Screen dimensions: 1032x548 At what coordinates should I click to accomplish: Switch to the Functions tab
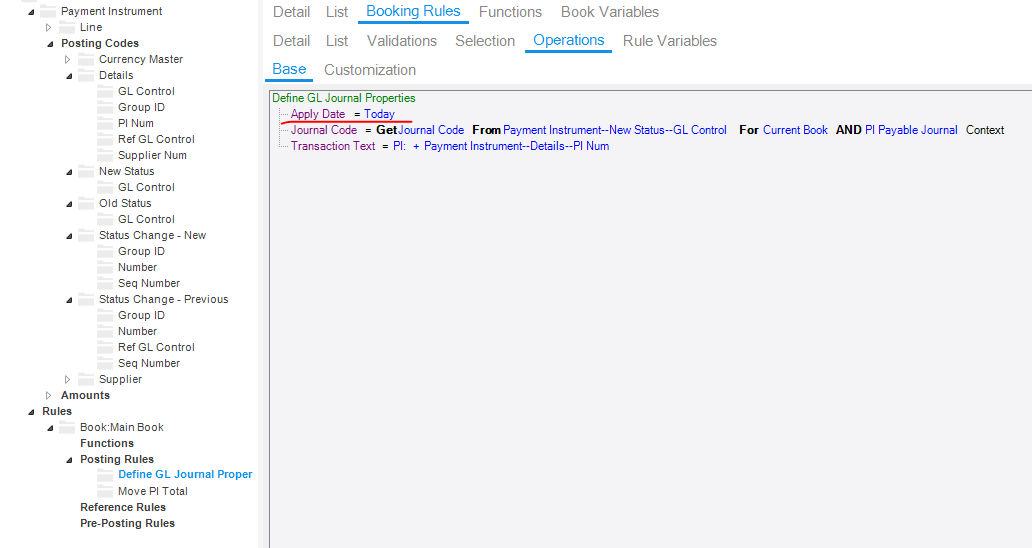(510, 12)
